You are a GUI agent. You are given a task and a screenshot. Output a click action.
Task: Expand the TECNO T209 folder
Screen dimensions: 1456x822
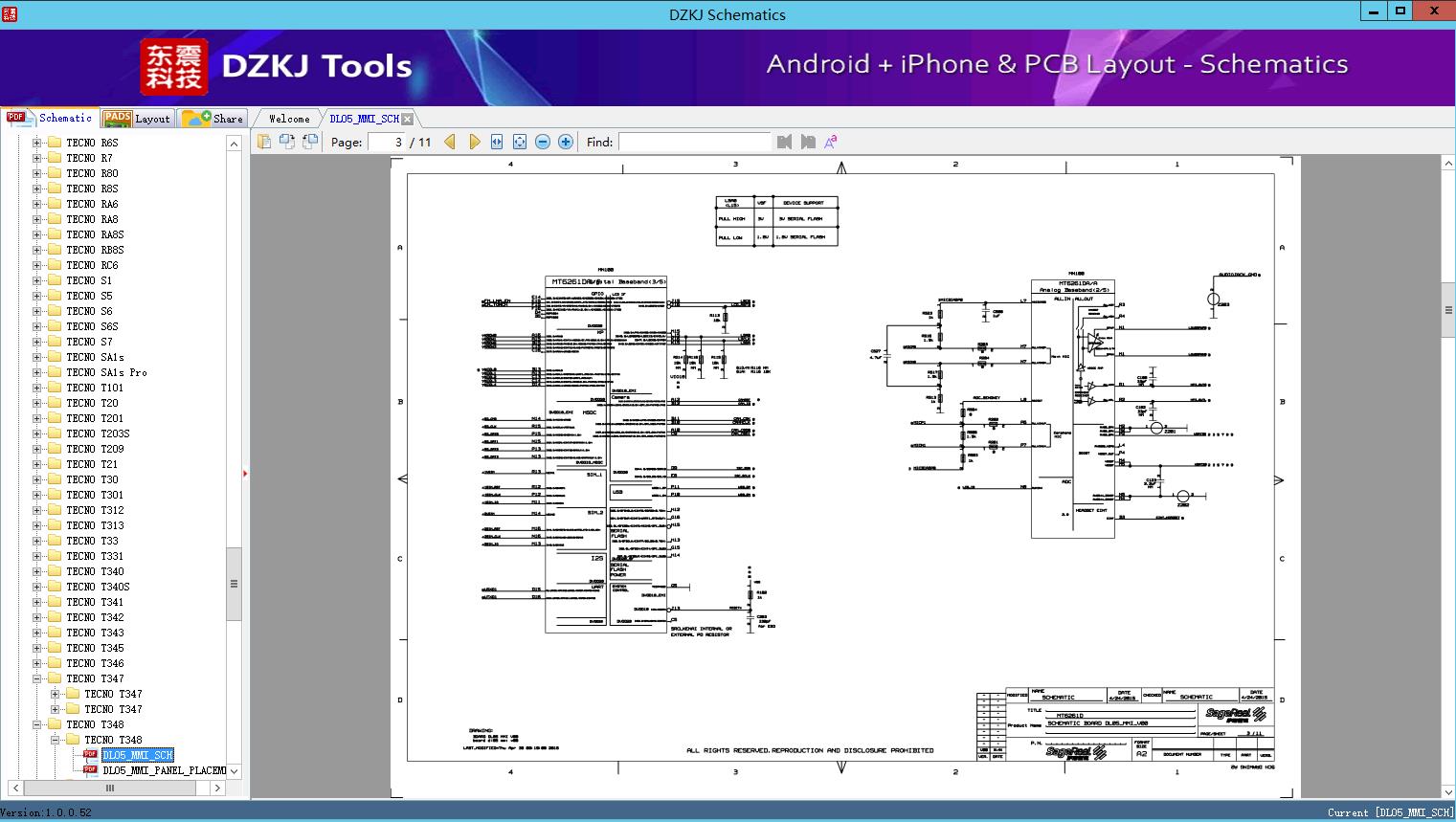point(36,449)
